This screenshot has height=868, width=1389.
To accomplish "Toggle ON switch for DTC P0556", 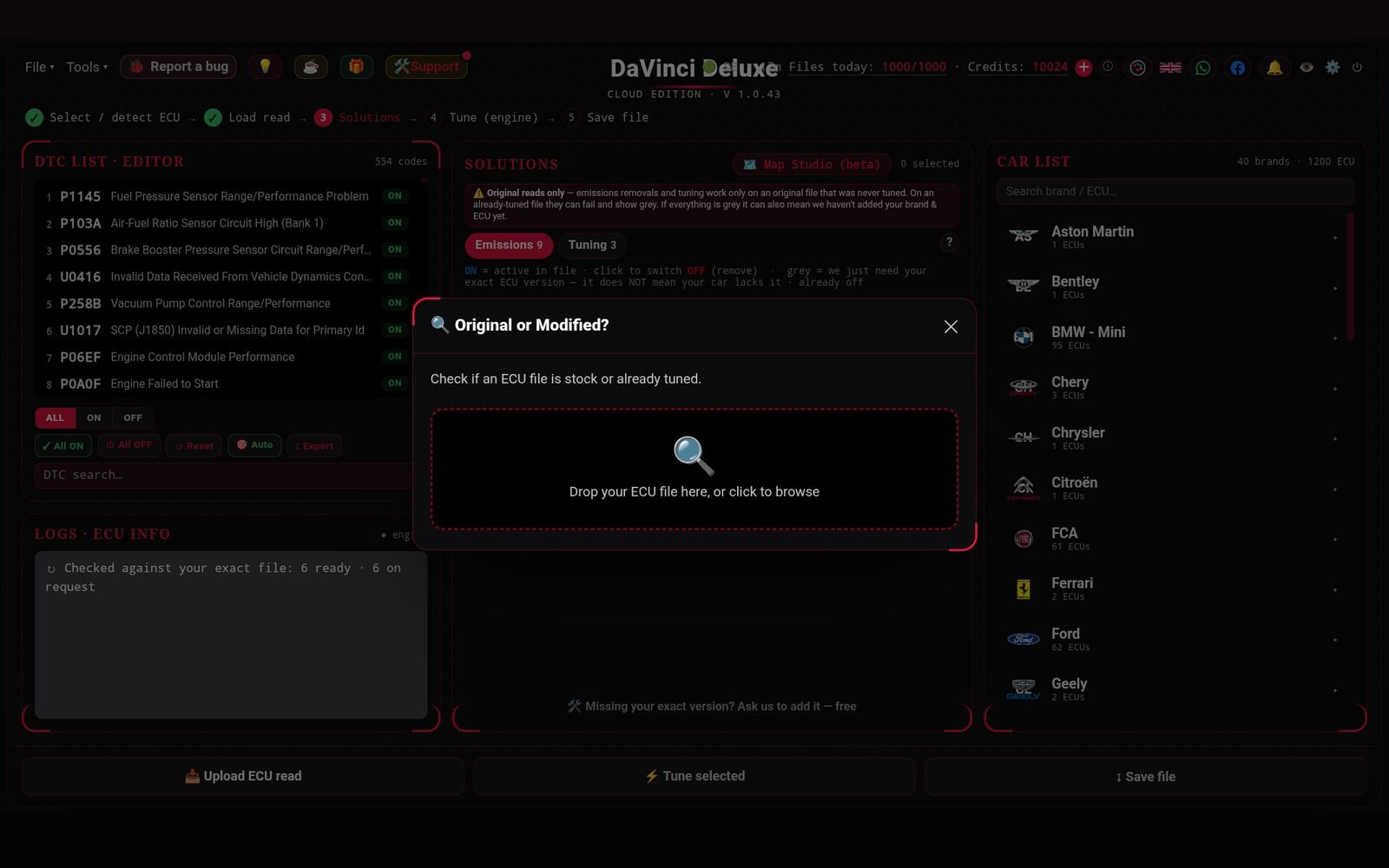I will pyautogui.click(x=395, y=250).
